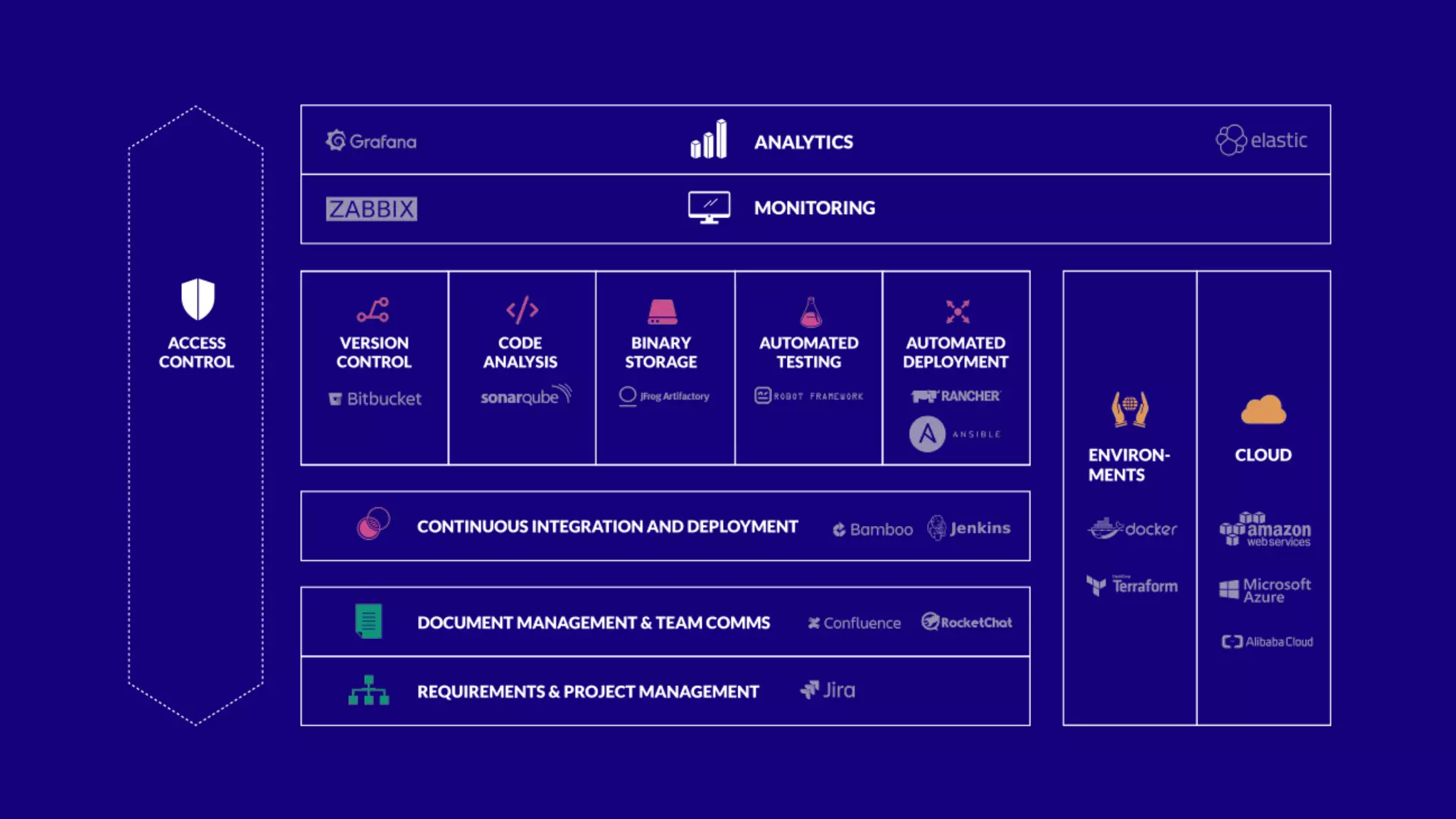Click the Jira logo

[828, 690]
